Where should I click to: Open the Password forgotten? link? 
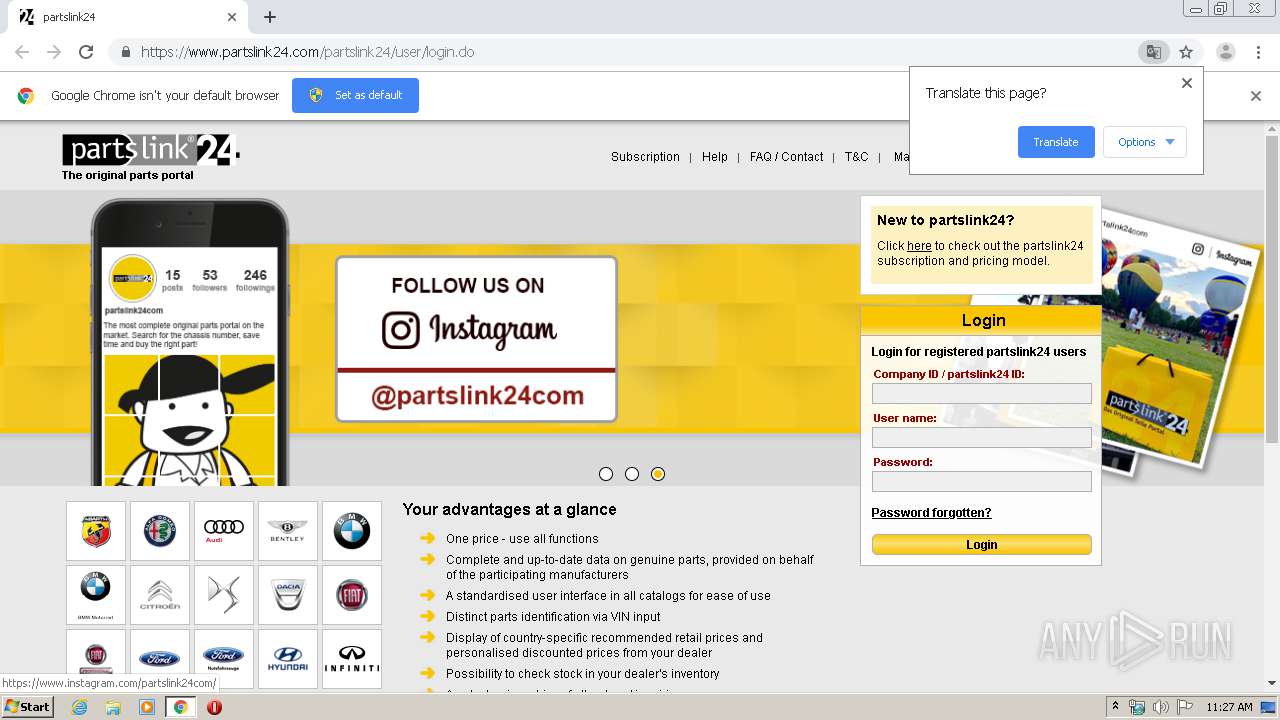coord(931,513)
